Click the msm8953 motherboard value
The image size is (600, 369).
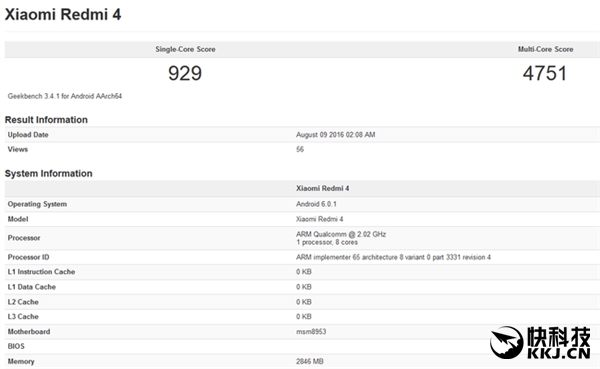click(x=311, y=331)
